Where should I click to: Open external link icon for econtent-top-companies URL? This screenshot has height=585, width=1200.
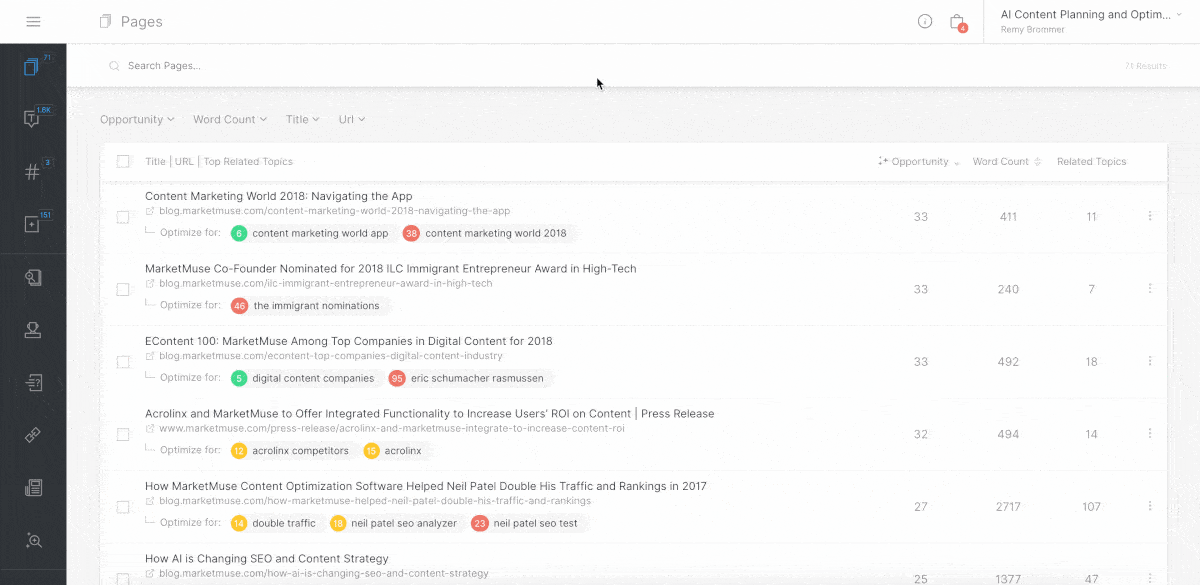pos(150,356)
